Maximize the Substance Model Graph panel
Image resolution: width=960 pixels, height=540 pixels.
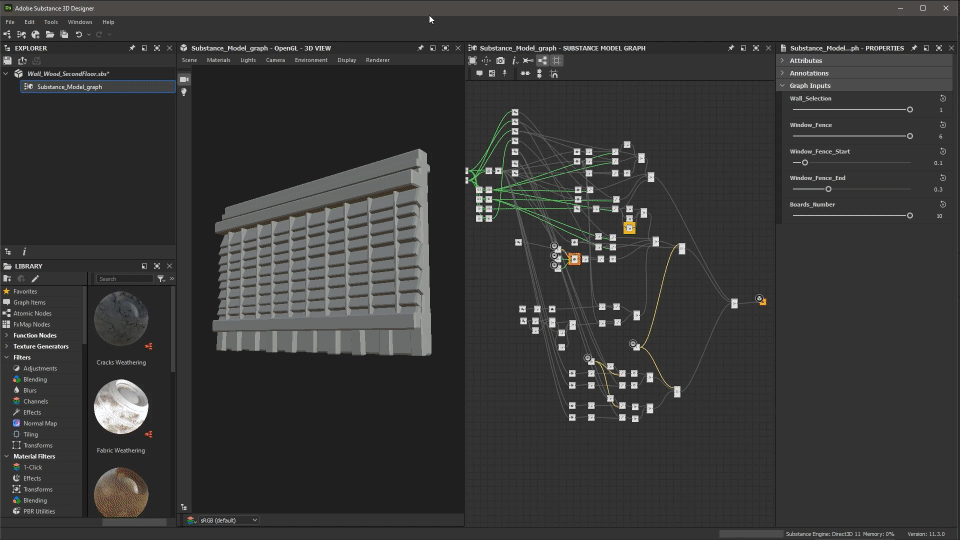756,48
